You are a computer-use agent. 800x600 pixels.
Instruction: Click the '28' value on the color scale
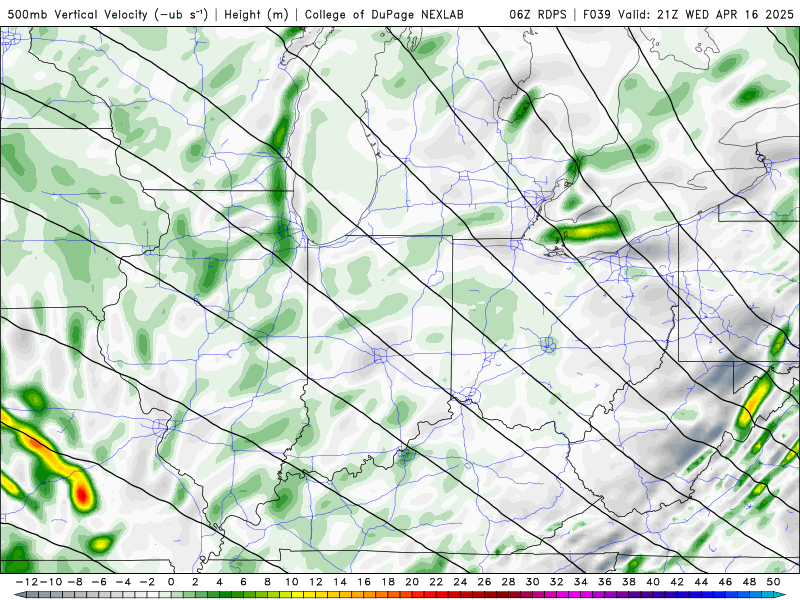click(508, 582)
